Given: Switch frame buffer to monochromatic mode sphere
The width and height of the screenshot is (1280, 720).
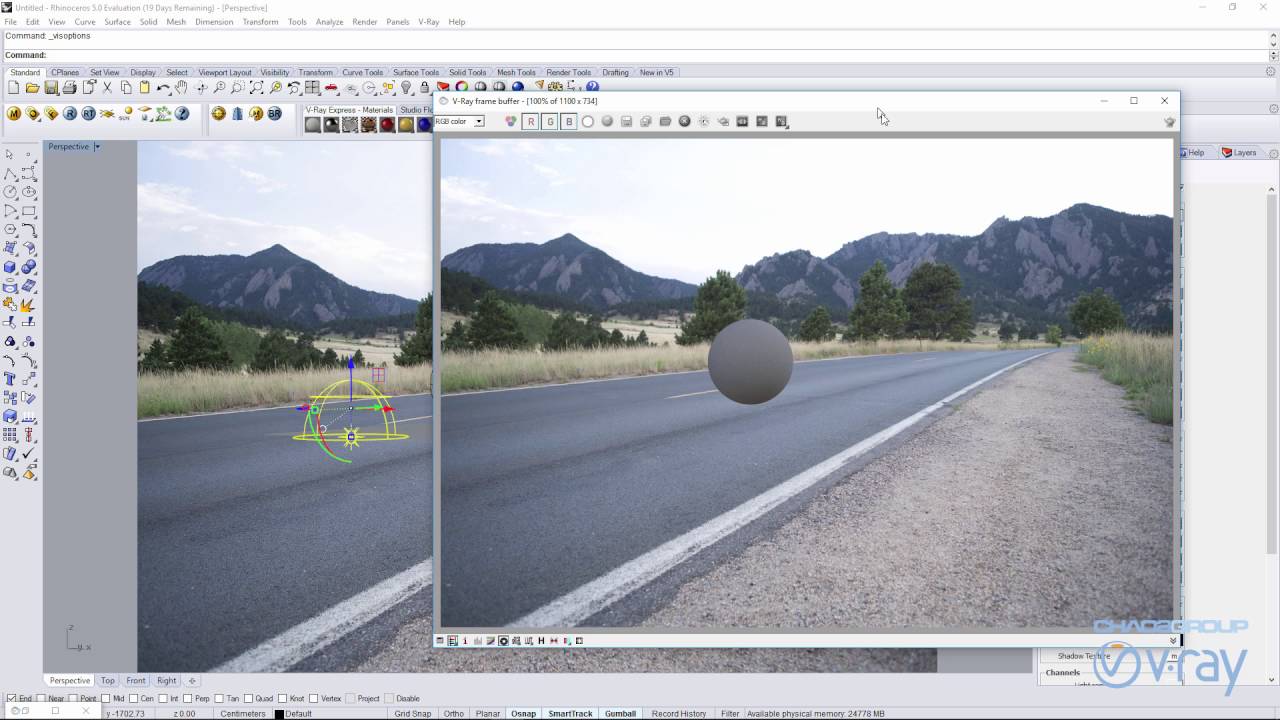Looking at the screenshot, I should point(607,121).
